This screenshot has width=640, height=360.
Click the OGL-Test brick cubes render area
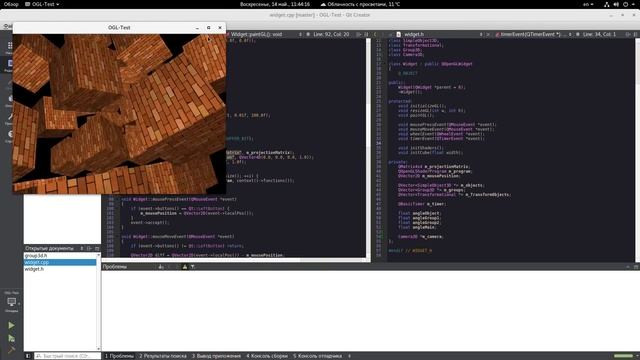click(x=119, y=113)
